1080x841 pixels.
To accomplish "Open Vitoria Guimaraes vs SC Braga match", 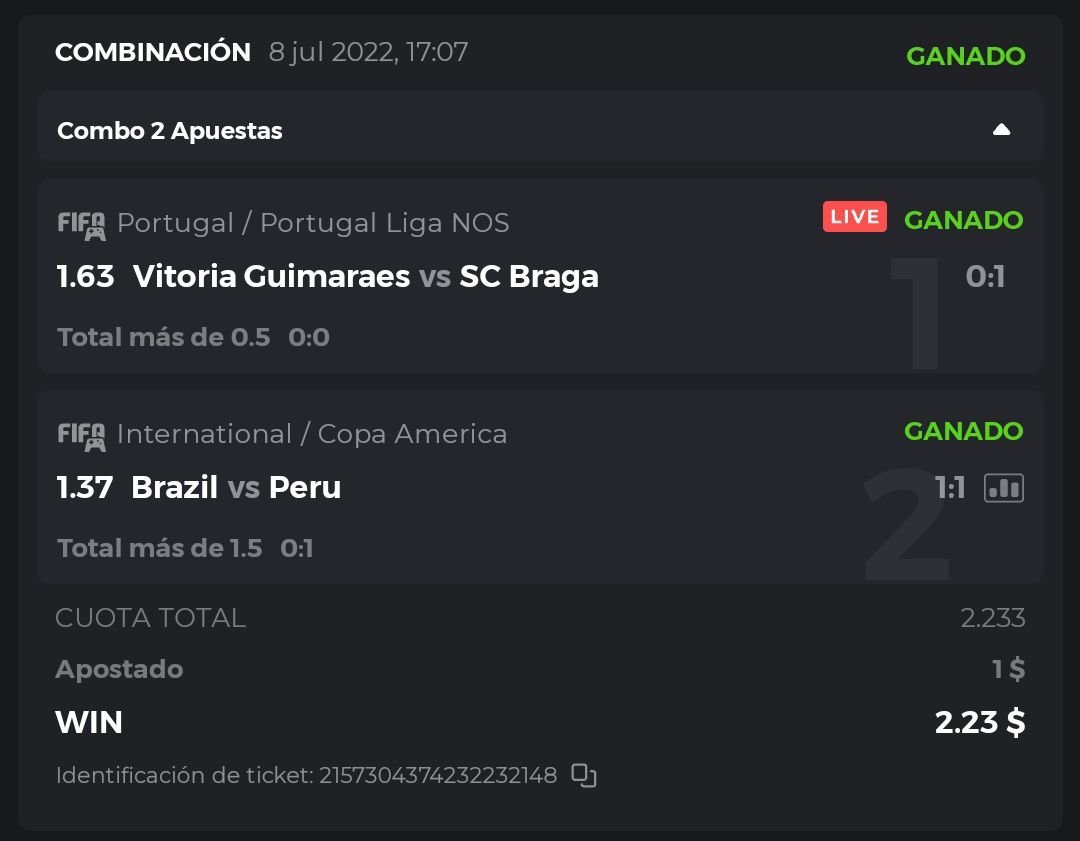I will click(x=365, y=276).
